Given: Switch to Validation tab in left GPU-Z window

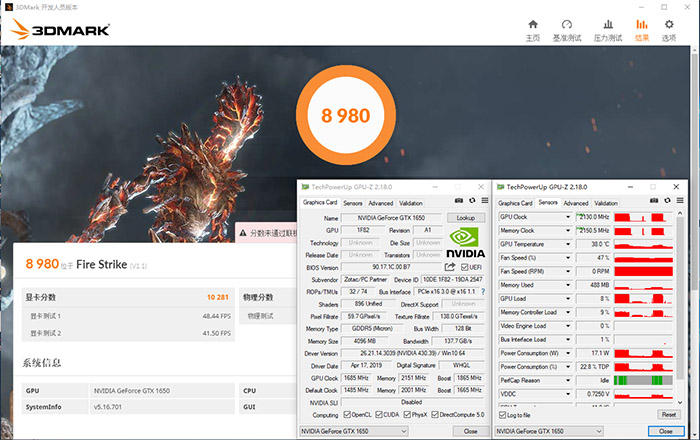Looking at the screenshot, I should (x=411, y=203).
